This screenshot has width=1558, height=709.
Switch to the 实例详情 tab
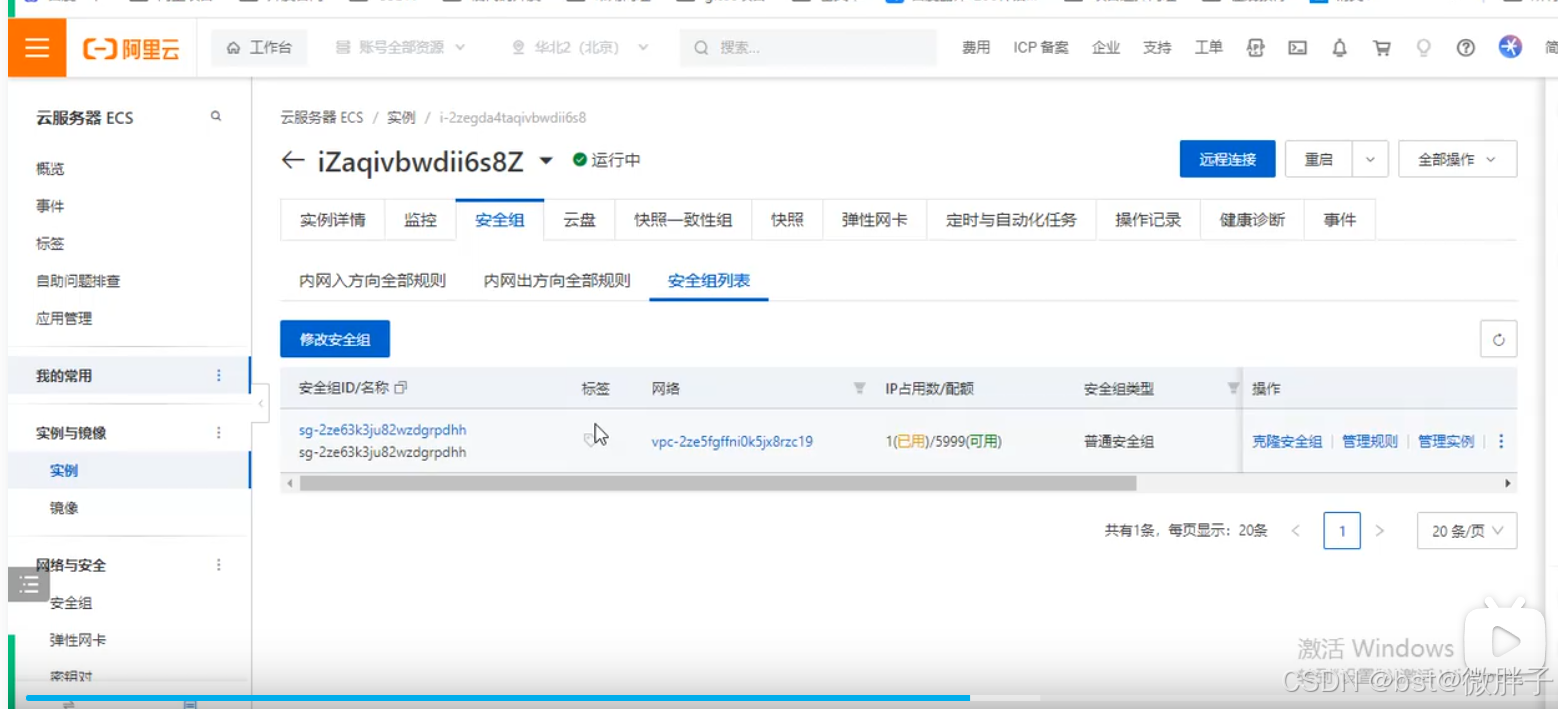pos(333,220)
